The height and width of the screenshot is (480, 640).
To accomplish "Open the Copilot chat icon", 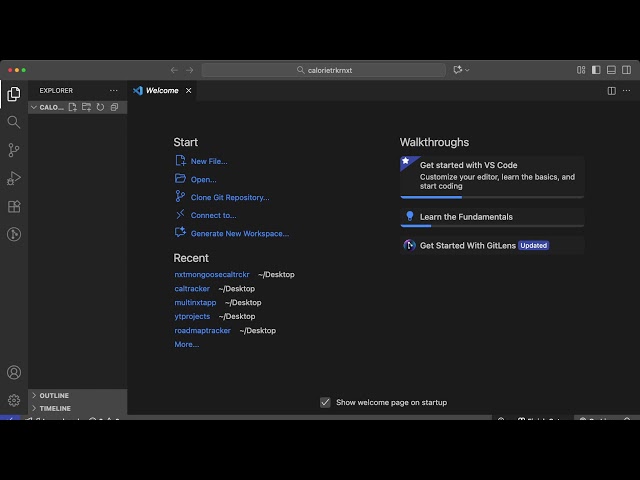I will click(x=458, y=70).
